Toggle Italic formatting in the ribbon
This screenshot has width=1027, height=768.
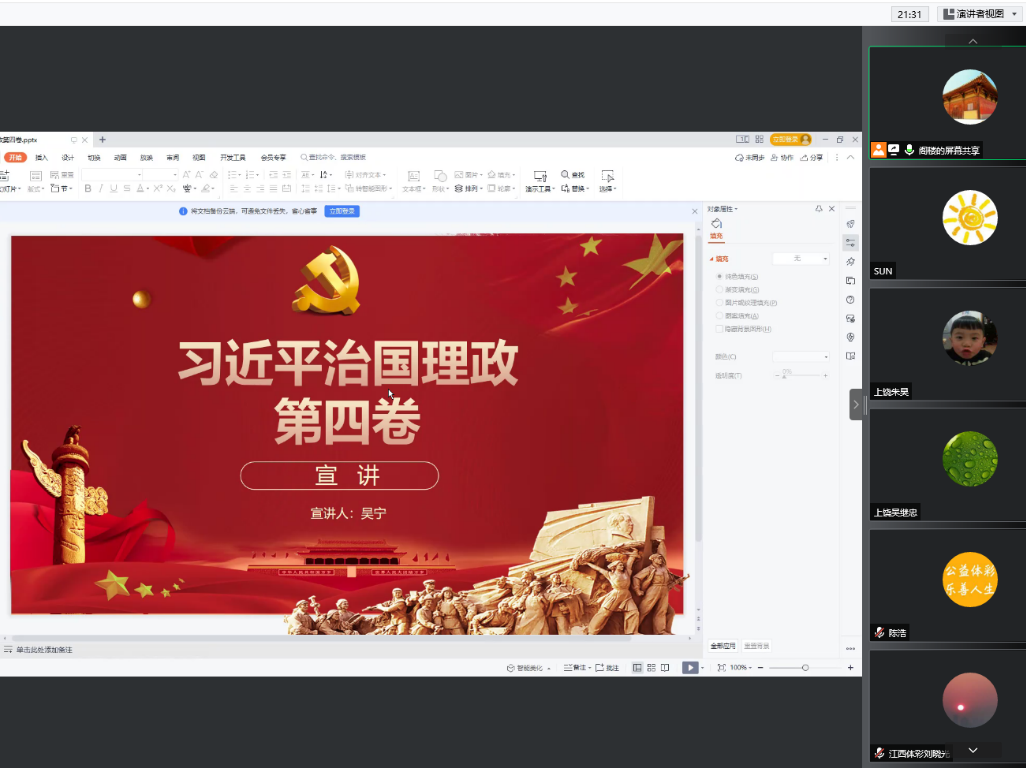tap(101, 189)
